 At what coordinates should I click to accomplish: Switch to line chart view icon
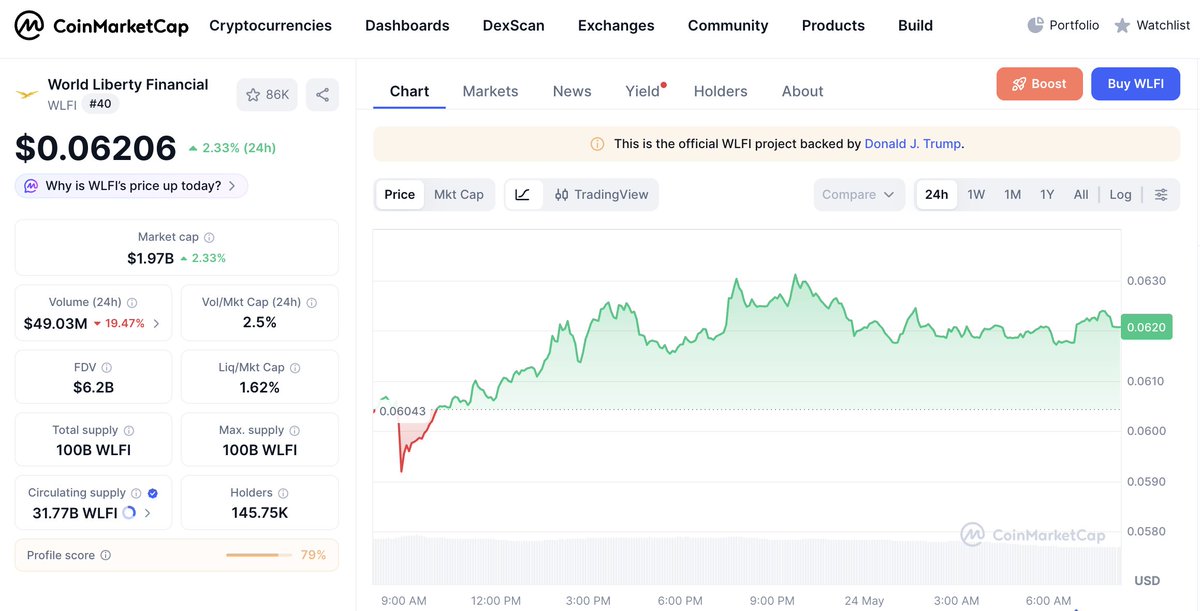pos(523,195)
